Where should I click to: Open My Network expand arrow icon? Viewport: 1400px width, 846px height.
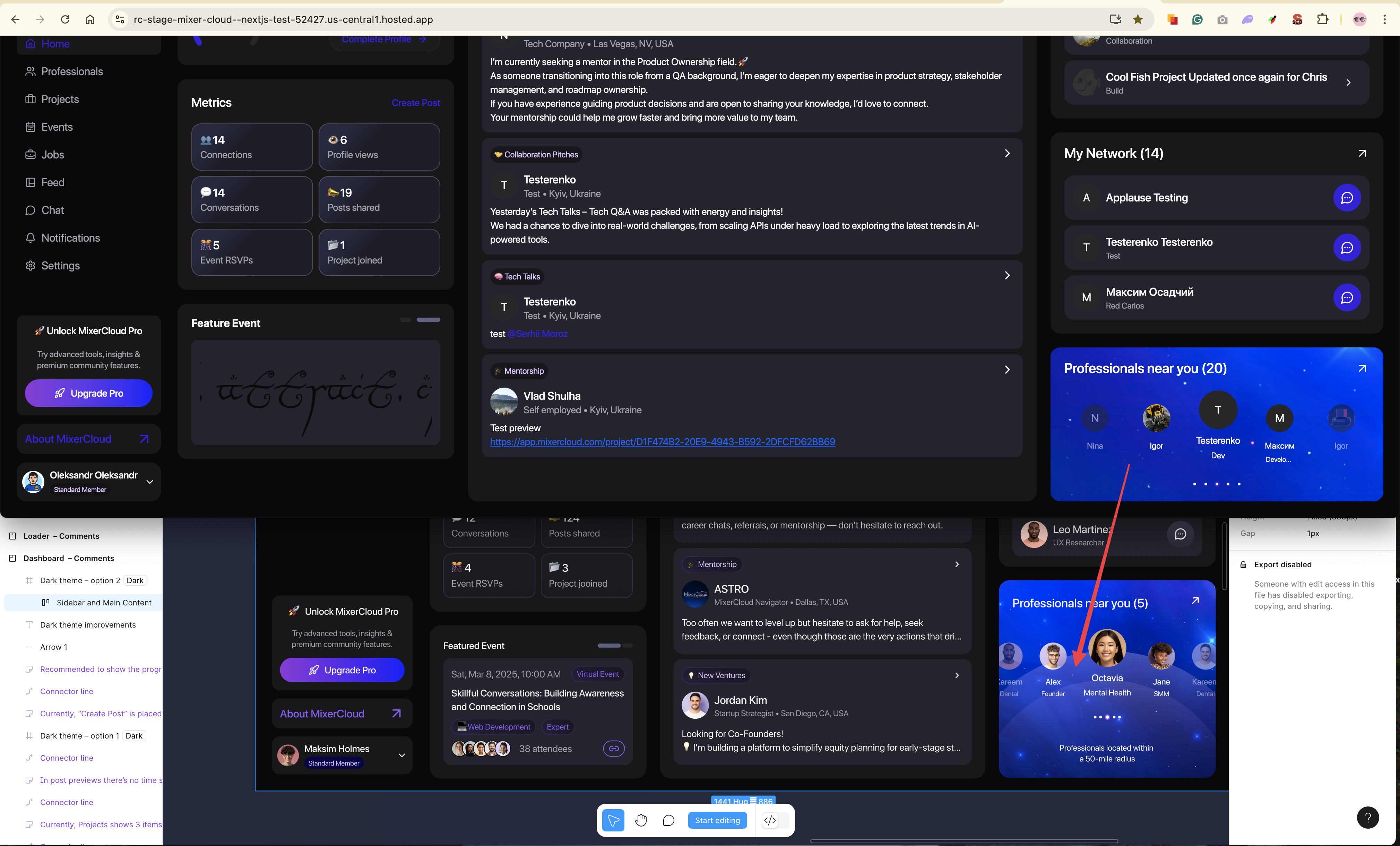click(x=1362, y=153)
